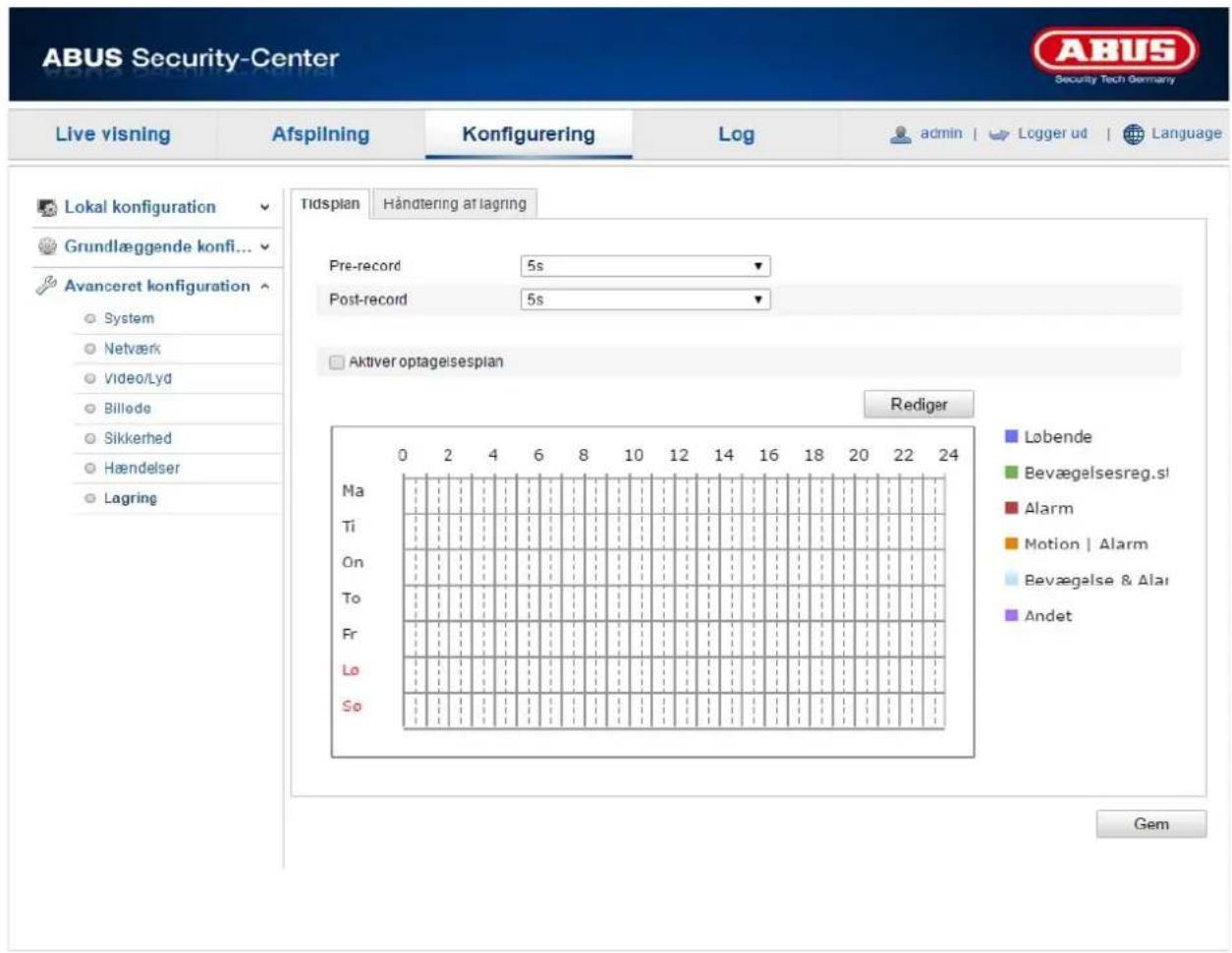Screen dimensions: 1232x953
Task: Select the Tidsplan tab
Action: point(331,203)
